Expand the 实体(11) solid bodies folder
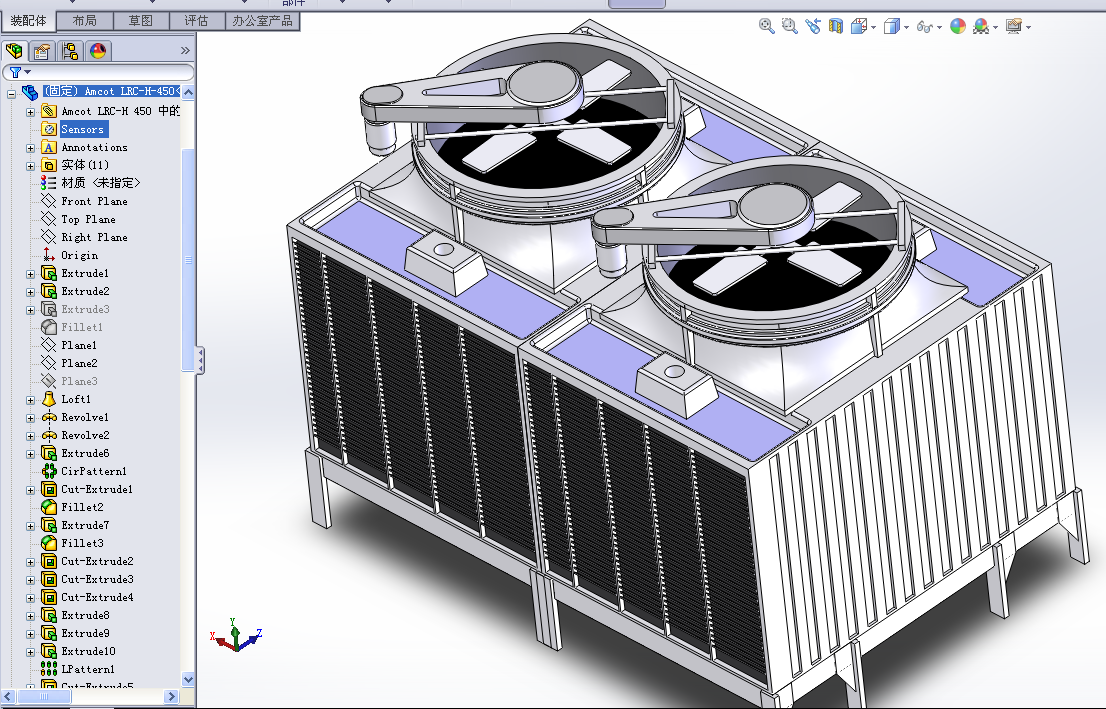 coord(30,166)
